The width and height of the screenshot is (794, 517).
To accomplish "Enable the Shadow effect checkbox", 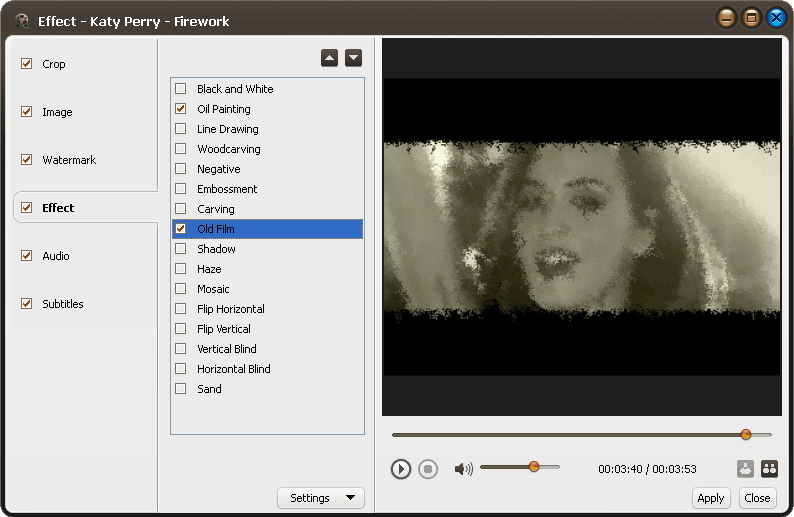I will [181, 249].
